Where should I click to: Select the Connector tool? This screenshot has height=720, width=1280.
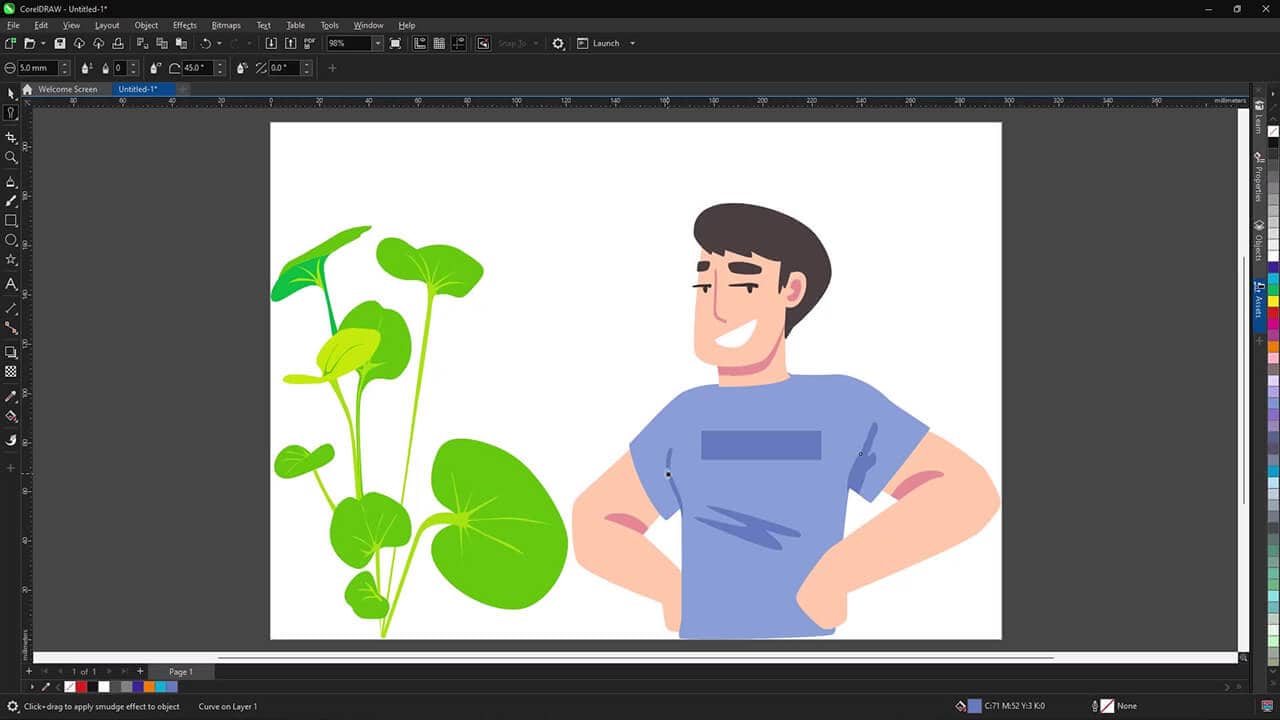[11, 328]
